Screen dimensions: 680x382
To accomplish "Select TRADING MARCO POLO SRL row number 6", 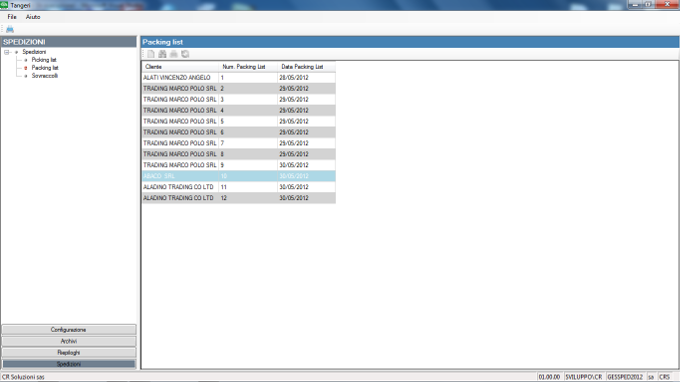I will [239, 132].
